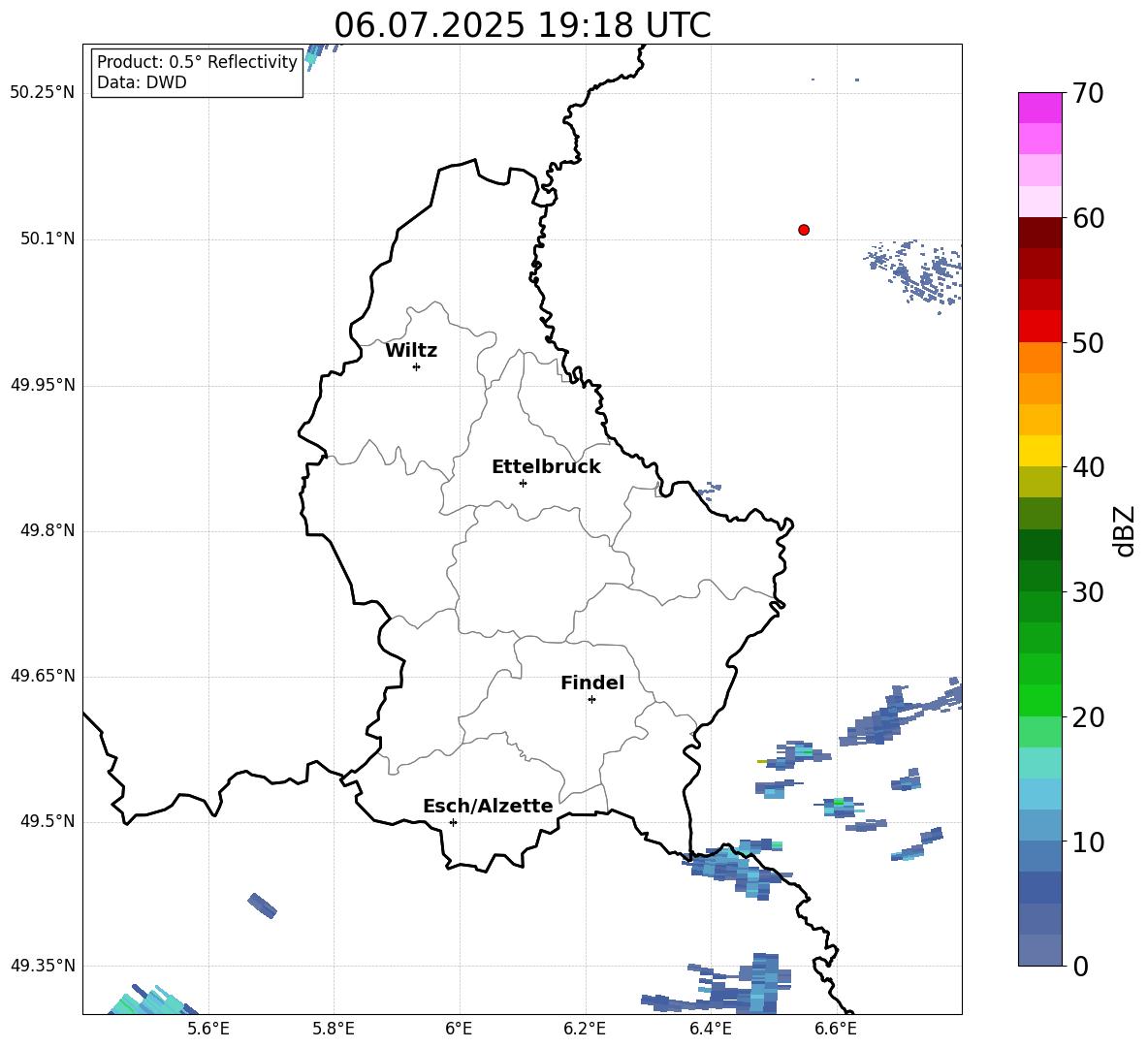Click the 10 tick on the colorbar

tap(1088, 842)
